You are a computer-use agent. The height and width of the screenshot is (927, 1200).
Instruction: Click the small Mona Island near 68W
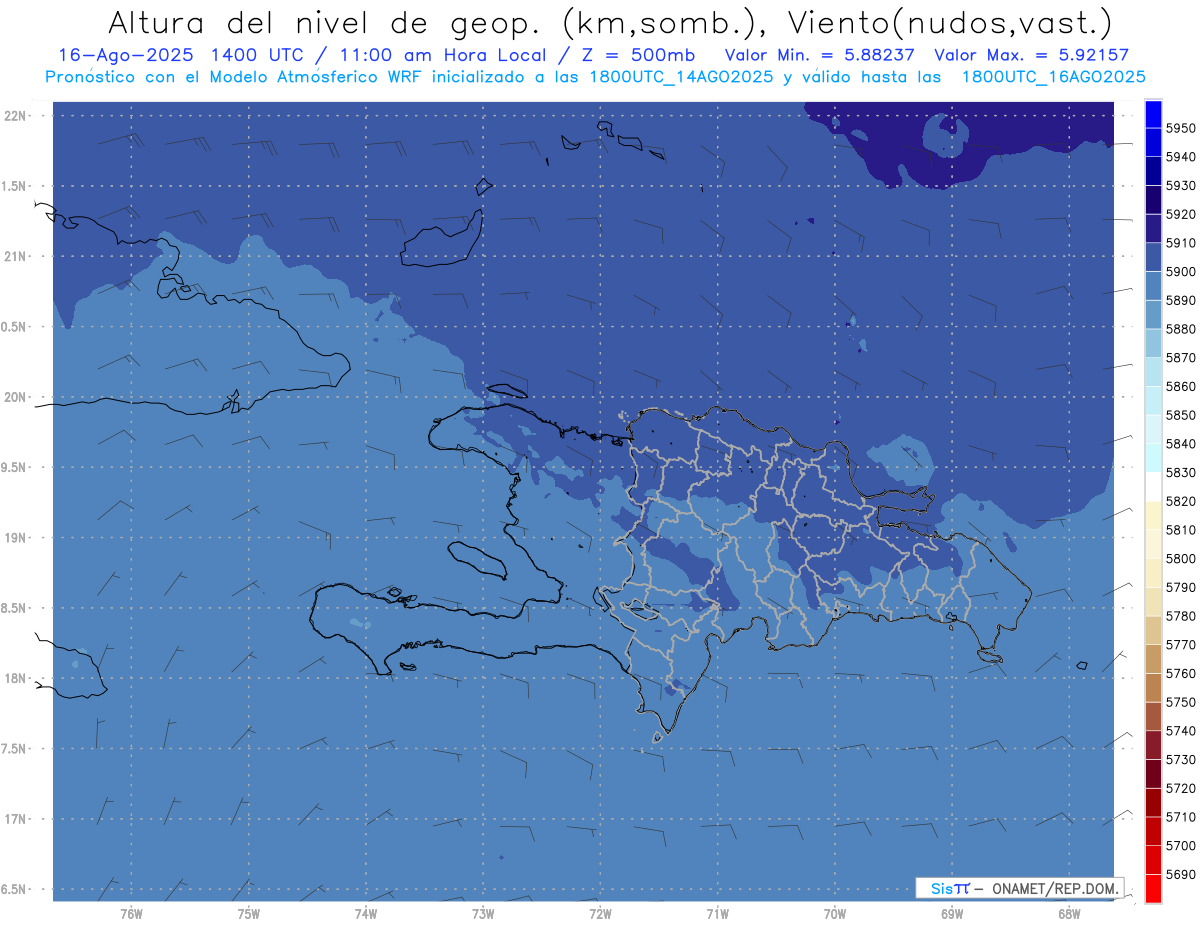click(x=1080, y=666)
